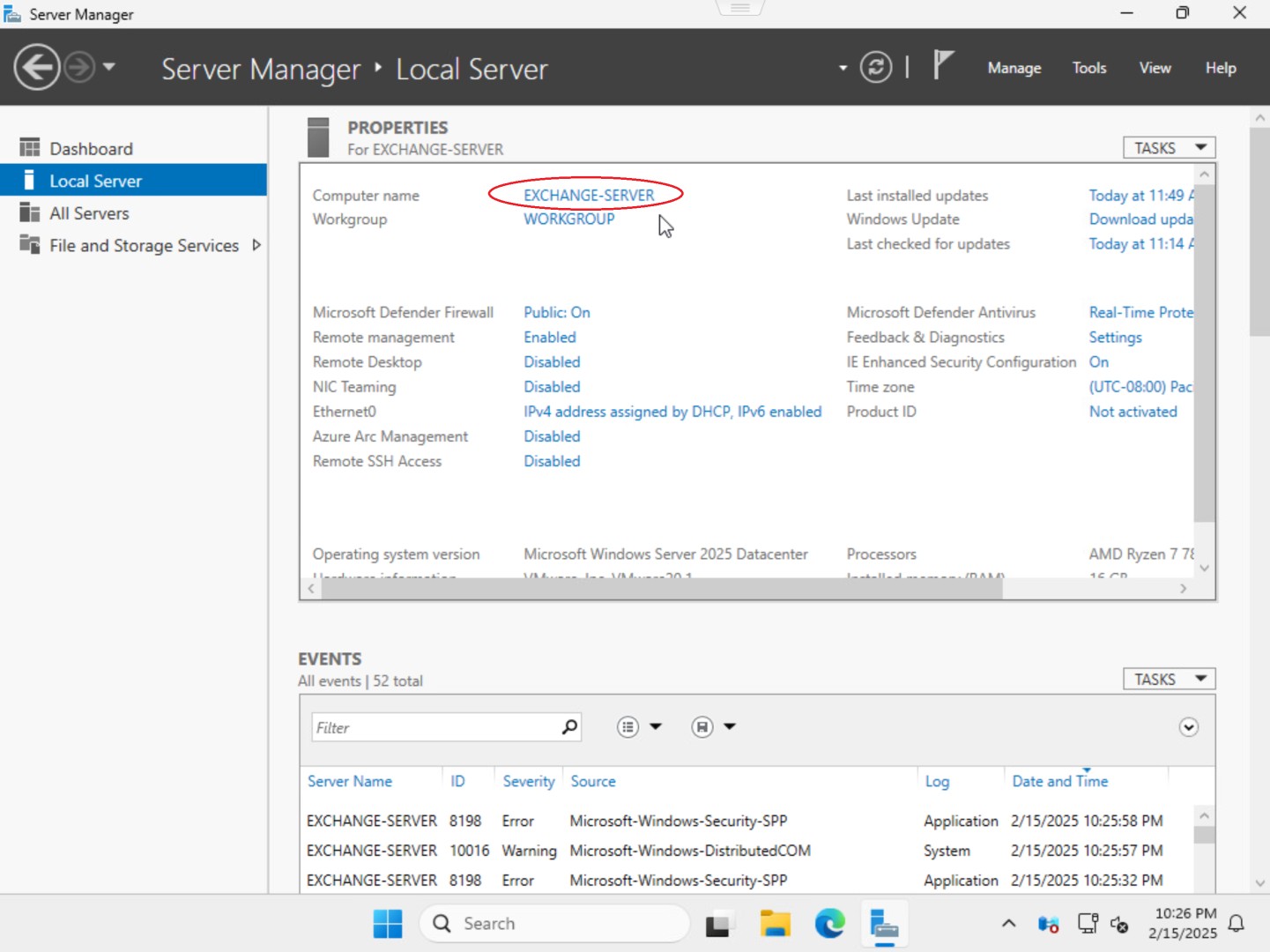Open File Explorer from the taskbar
The width and height of the screenshot is (1270, 952).
(x=776, y=924)
